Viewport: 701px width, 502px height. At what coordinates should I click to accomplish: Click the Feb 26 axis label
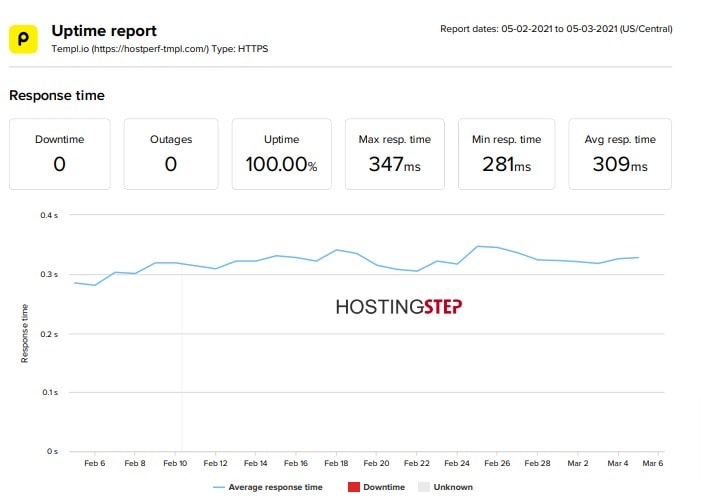click(497, 464)
